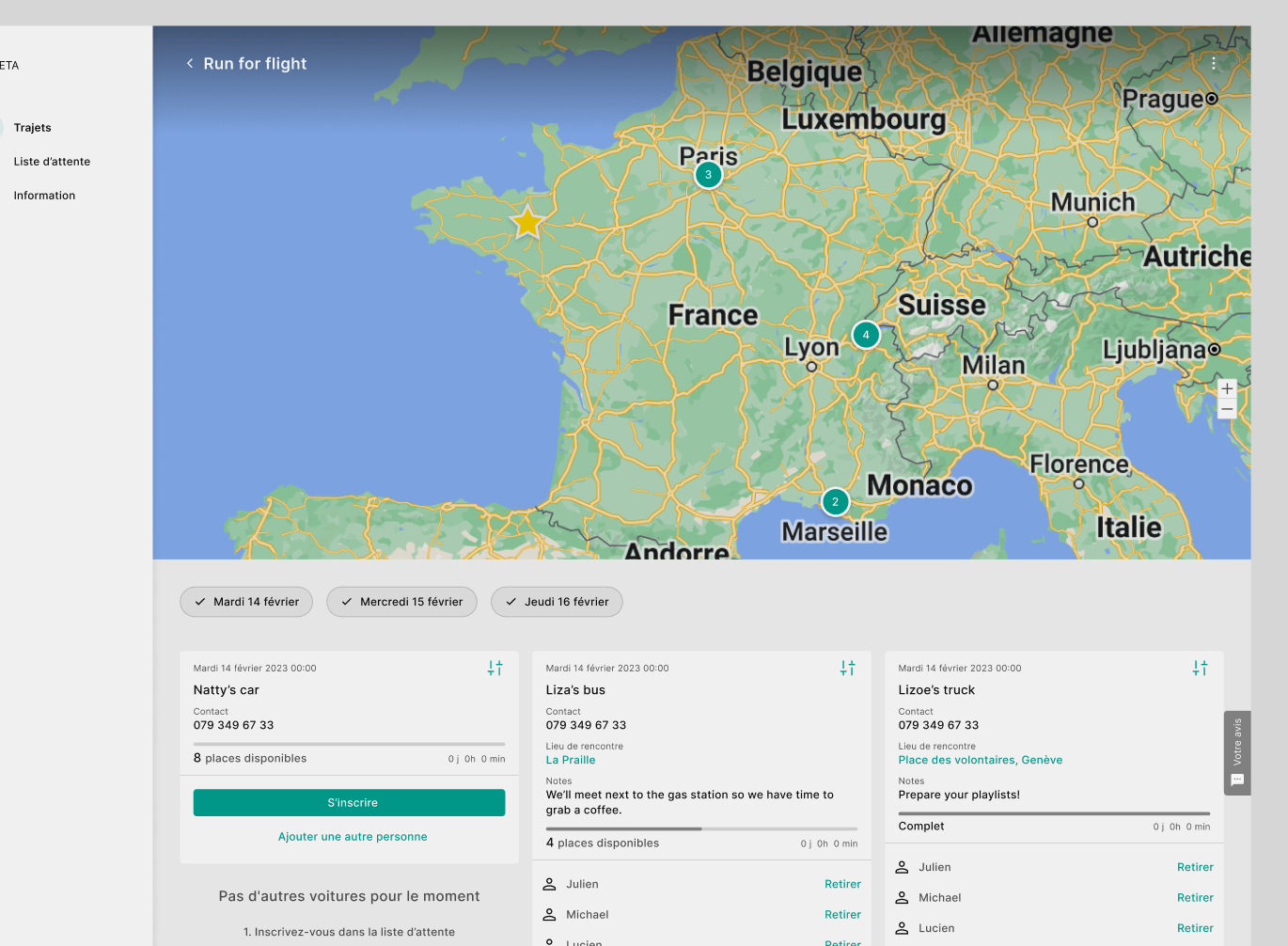The image size is (1288, 946).
Task: Select the Paris cluster marker with 3
Action: coord(708,175)
